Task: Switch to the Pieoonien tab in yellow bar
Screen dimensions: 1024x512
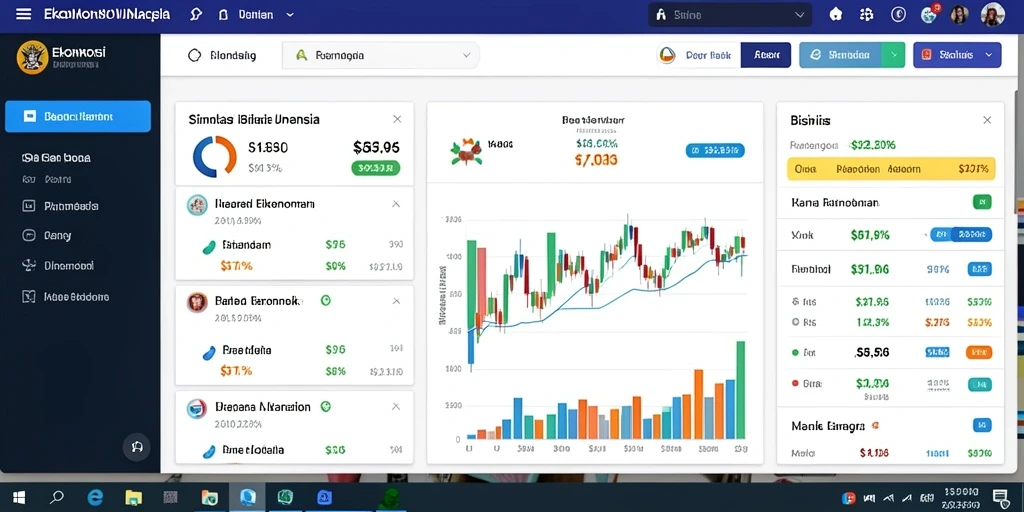Action: click(x=857, y=169)
